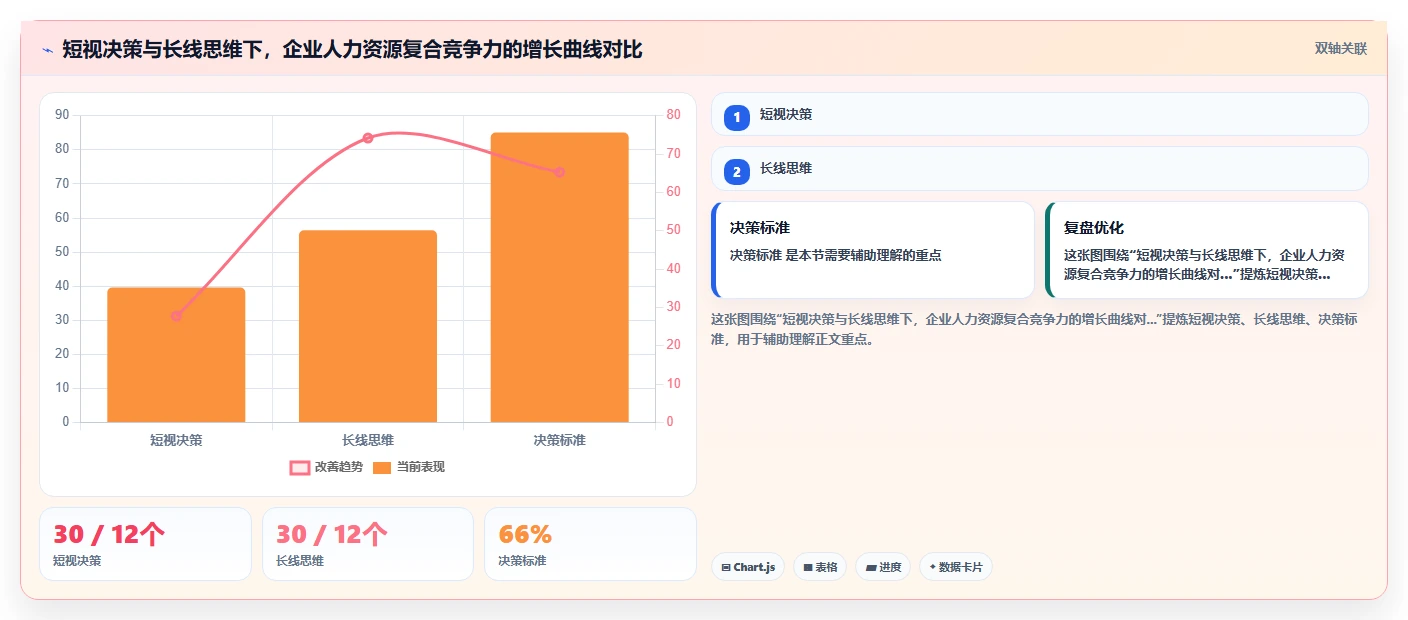The height and width of the screenshot is (620, 1408).
Task: Click the 短视决策 30 / 12个 stat card
Action: (145, 544)
